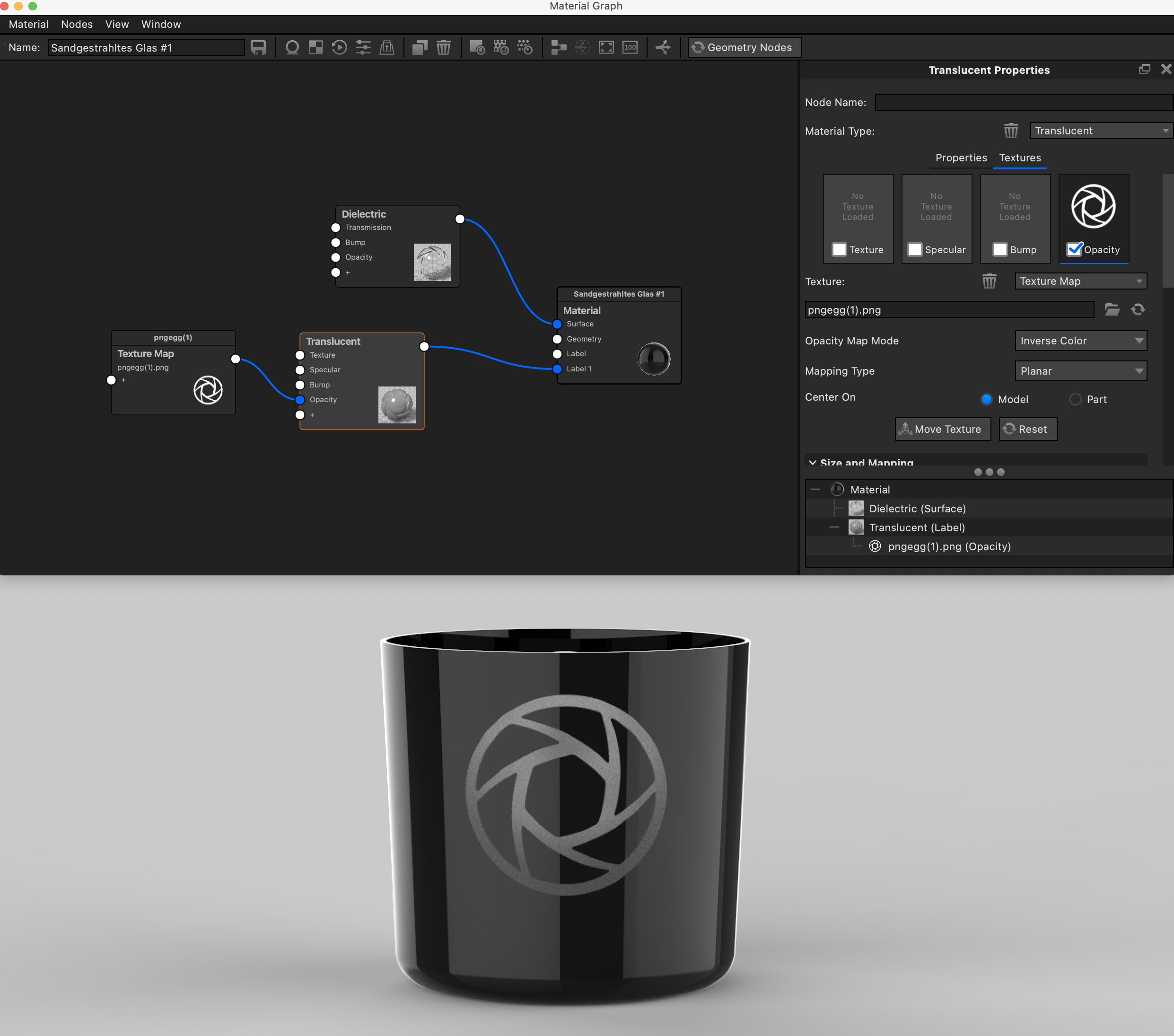Click the Reset button
Image resolution: width=1174 pixels, height=1036 pixels.
[x=1027, y=429]
